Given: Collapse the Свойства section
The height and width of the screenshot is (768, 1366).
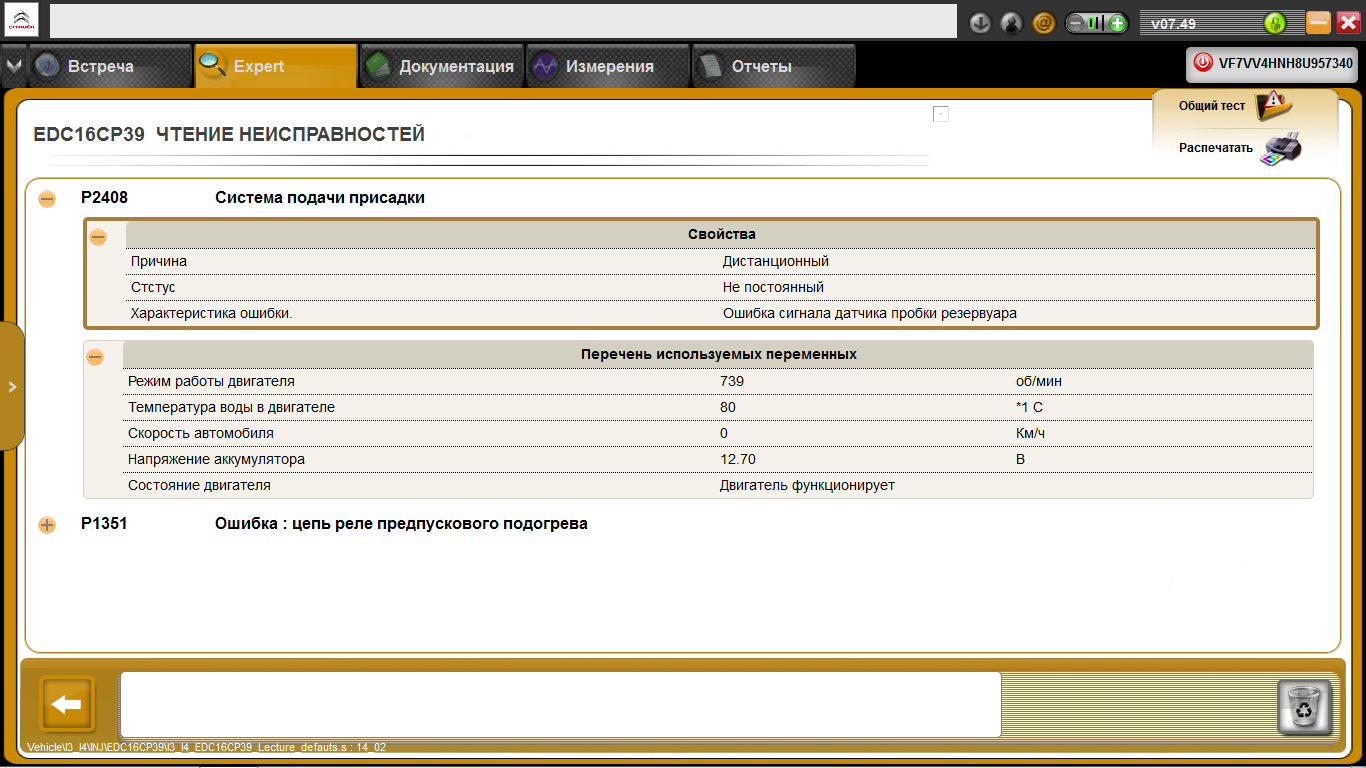Looking at the screenshot, I should click(x=98, y=237).
